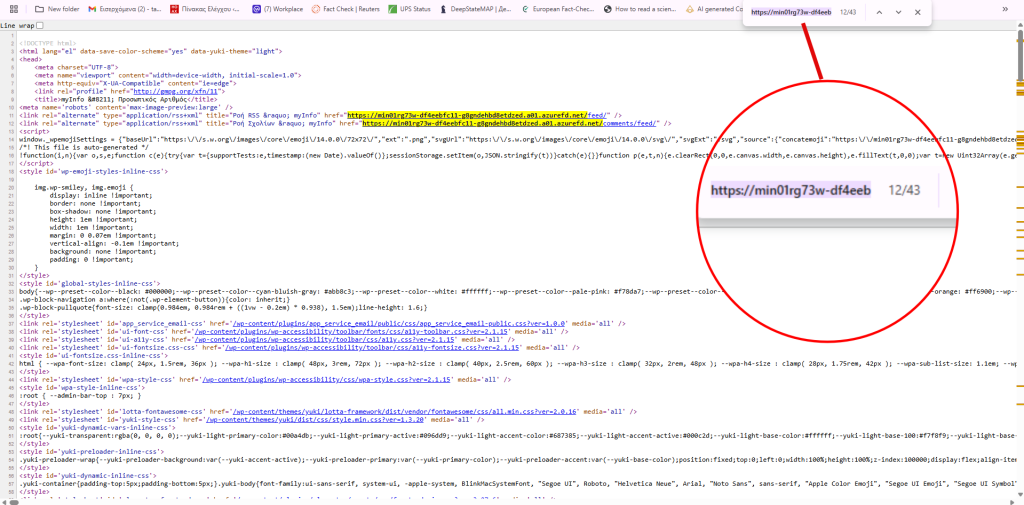
Task: Open the Gmail inbox bookmark
Action: pos(125,9)
